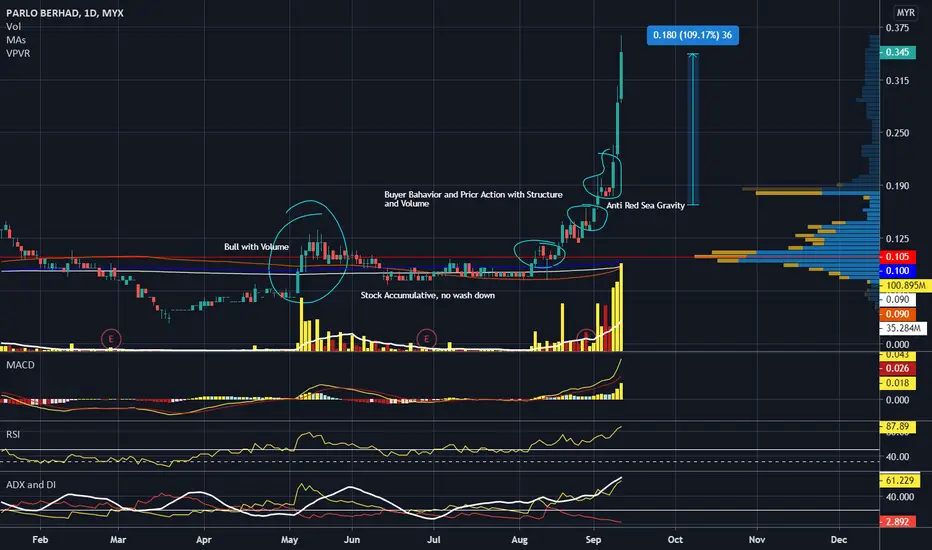Select the Stock Accumulative, no wash down note
932x550 pixels.
click(x=427, y=296)
